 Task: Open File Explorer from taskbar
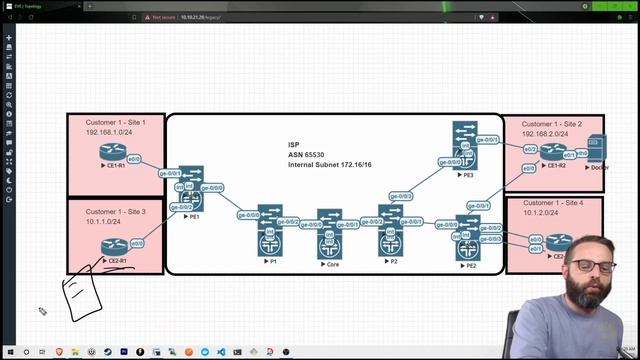(75, 352)
